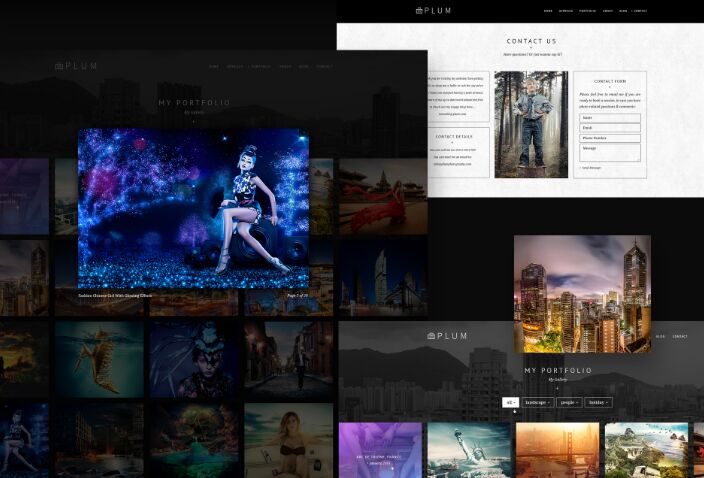The height and width of the screenshot is (478, 704).
Task: Open BLOG in the lower portfolio page menu
Action: click(660, 336)
